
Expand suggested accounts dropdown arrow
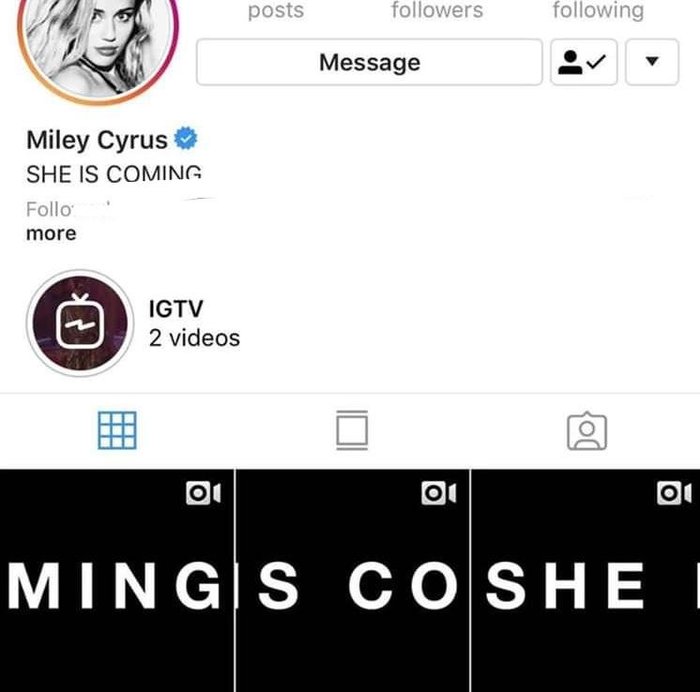(x=652, y=62)
